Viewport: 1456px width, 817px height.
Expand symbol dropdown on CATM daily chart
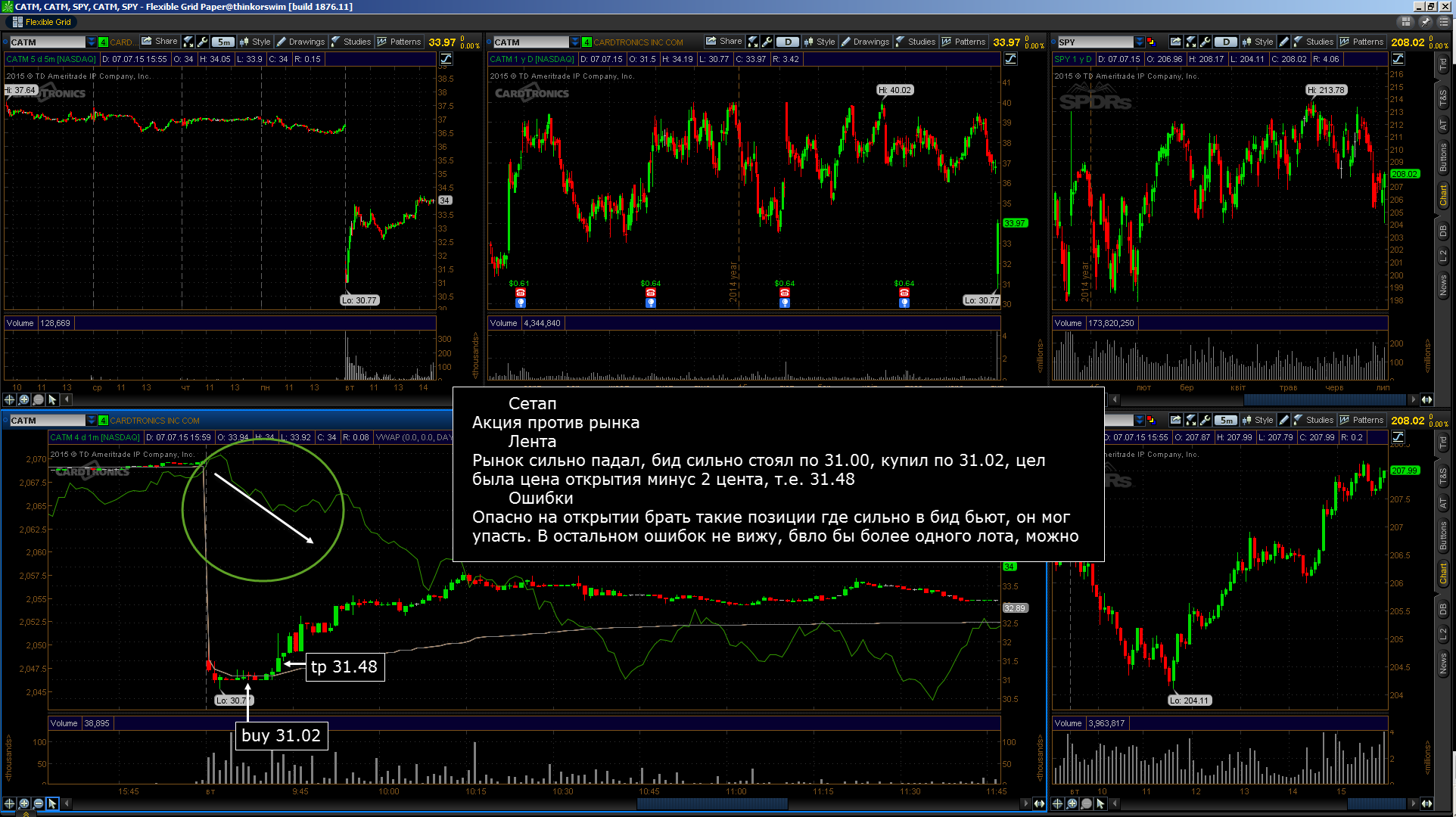click(x=575, y=42)
